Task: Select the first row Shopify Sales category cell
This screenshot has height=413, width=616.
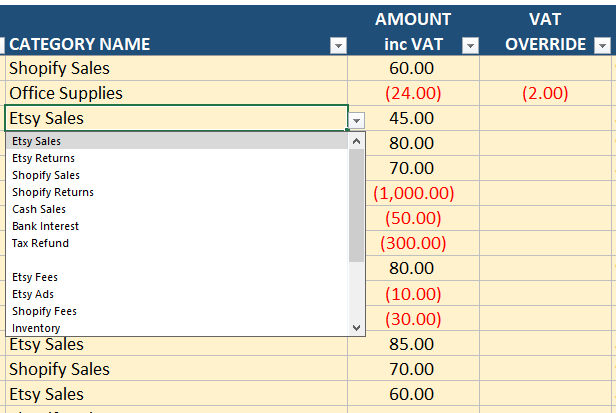Action: point(176,68)
